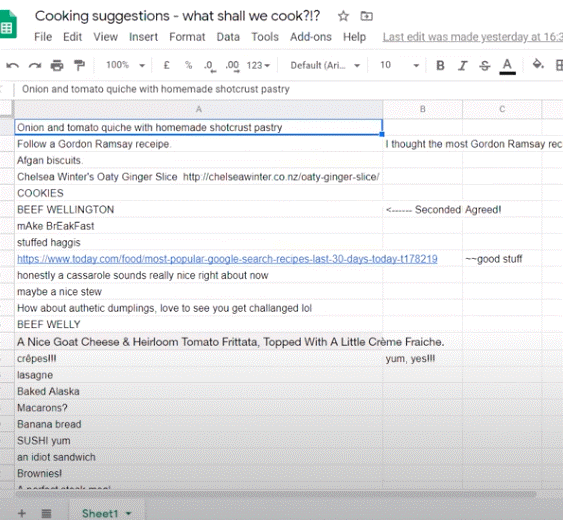Select column B header
The height and width of the screenshot is (520, 563).
point(423,109)
